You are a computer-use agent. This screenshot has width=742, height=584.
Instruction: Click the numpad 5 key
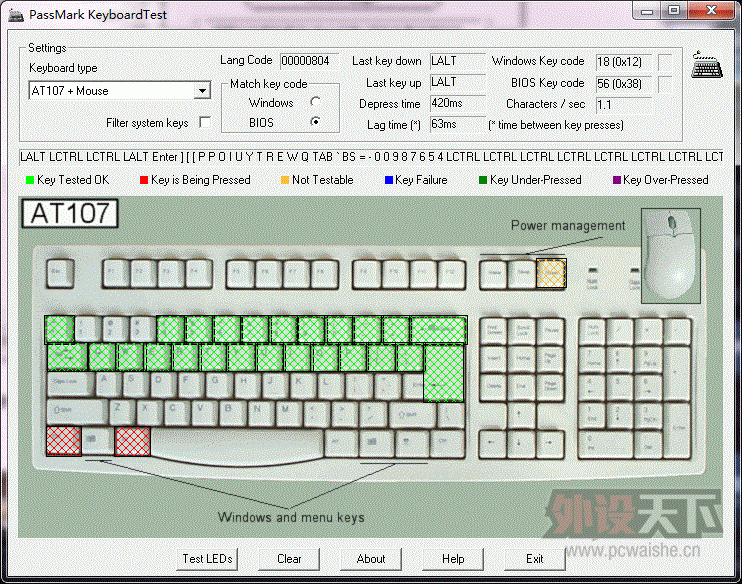tap(621, 388)
